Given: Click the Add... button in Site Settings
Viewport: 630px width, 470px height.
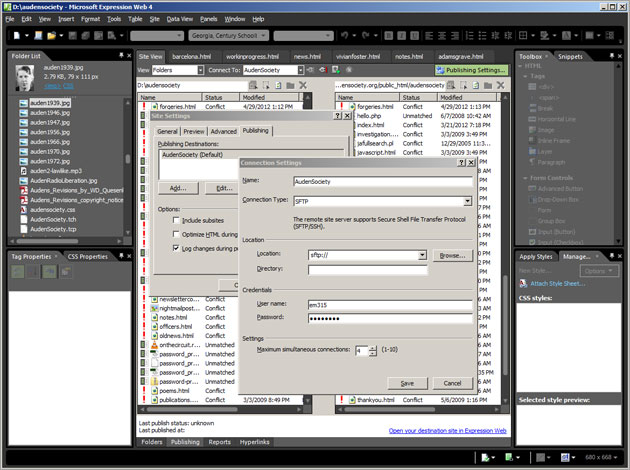Looking at the screenshot, I should [178, 188].
